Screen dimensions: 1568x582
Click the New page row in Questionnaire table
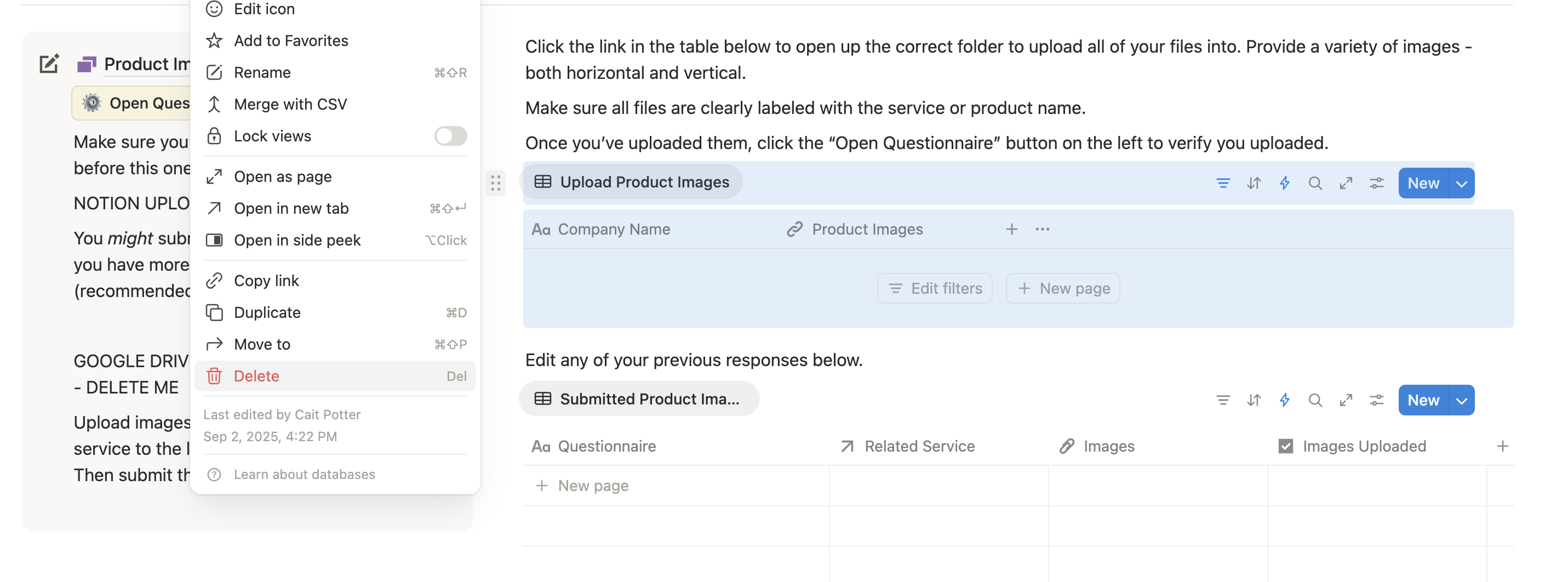click(x=593, y=486)
